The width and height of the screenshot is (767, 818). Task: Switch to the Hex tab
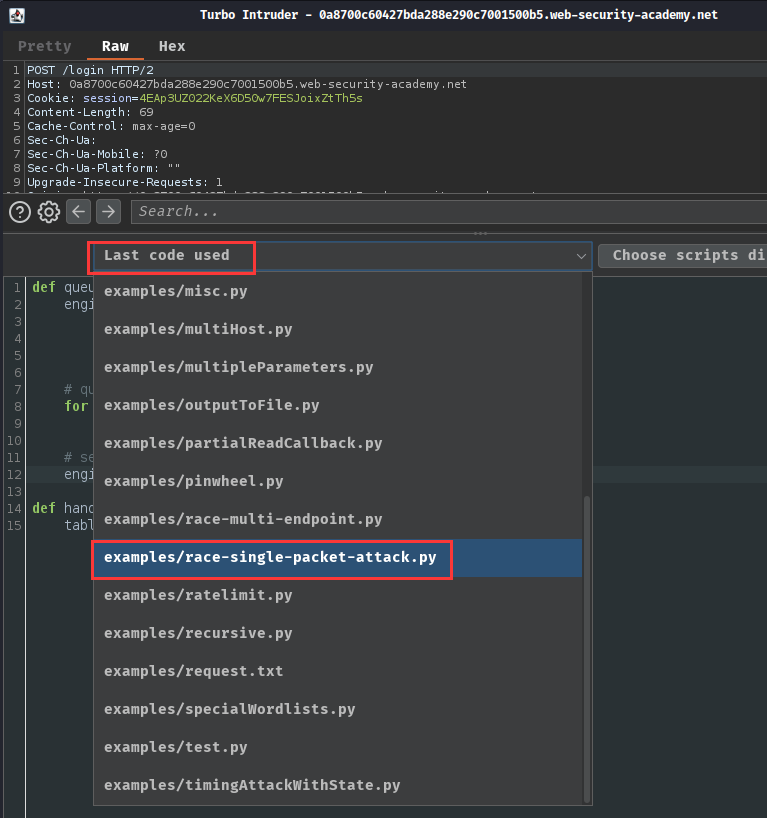[172, 46]
